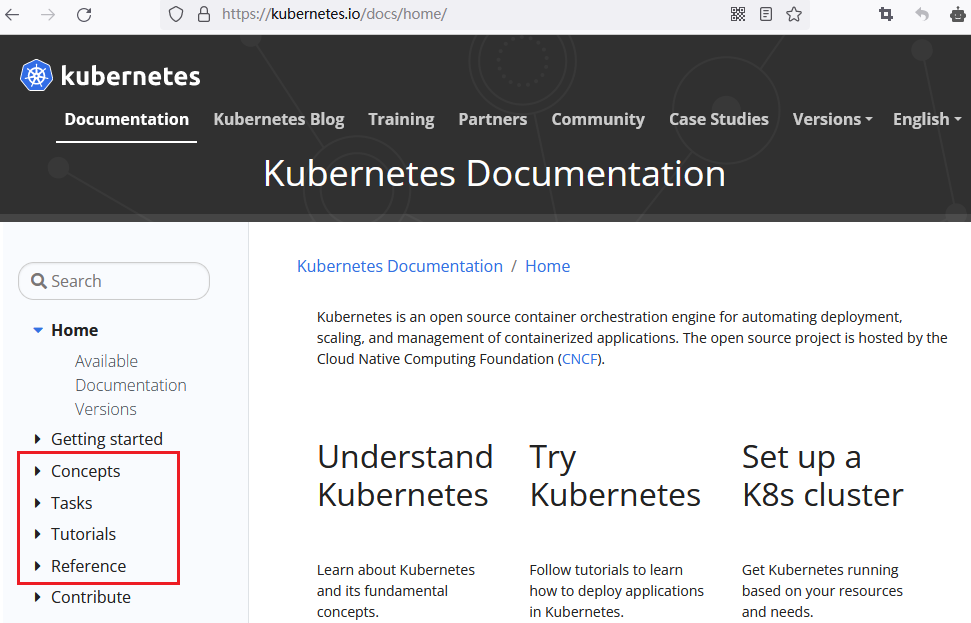Click the Set up a K8s cluster heading

click(x=822, y=476)
